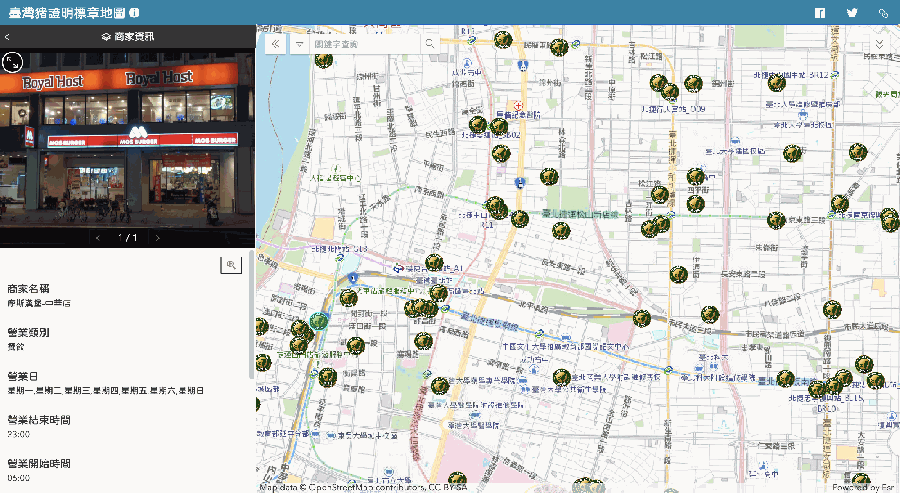This screenshot has width=900, height=493.
Task: Click the weekday list starting with 星期一
Action: pos(106,391)
